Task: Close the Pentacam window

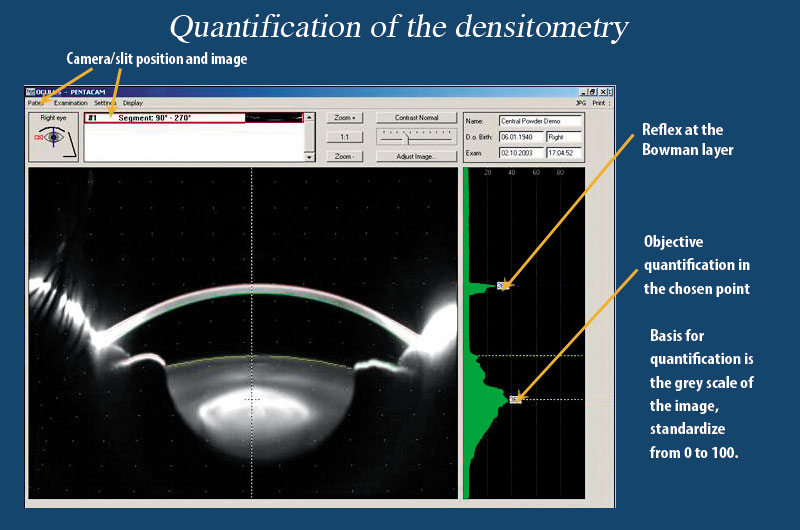Action: (603, 92)
